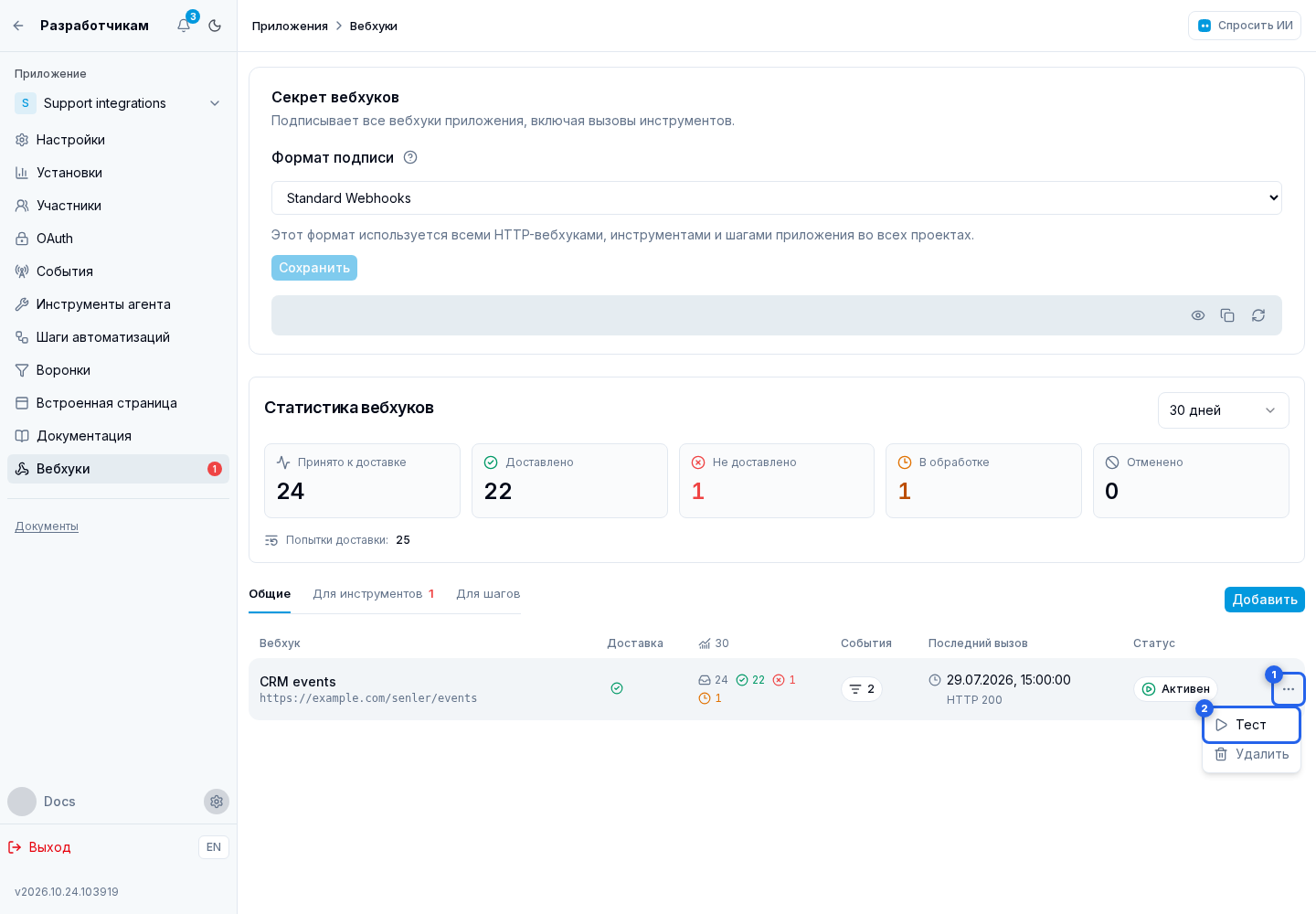Open the events filter badge showing 2
The image size is (1316, 914).
tap(861, 689)
